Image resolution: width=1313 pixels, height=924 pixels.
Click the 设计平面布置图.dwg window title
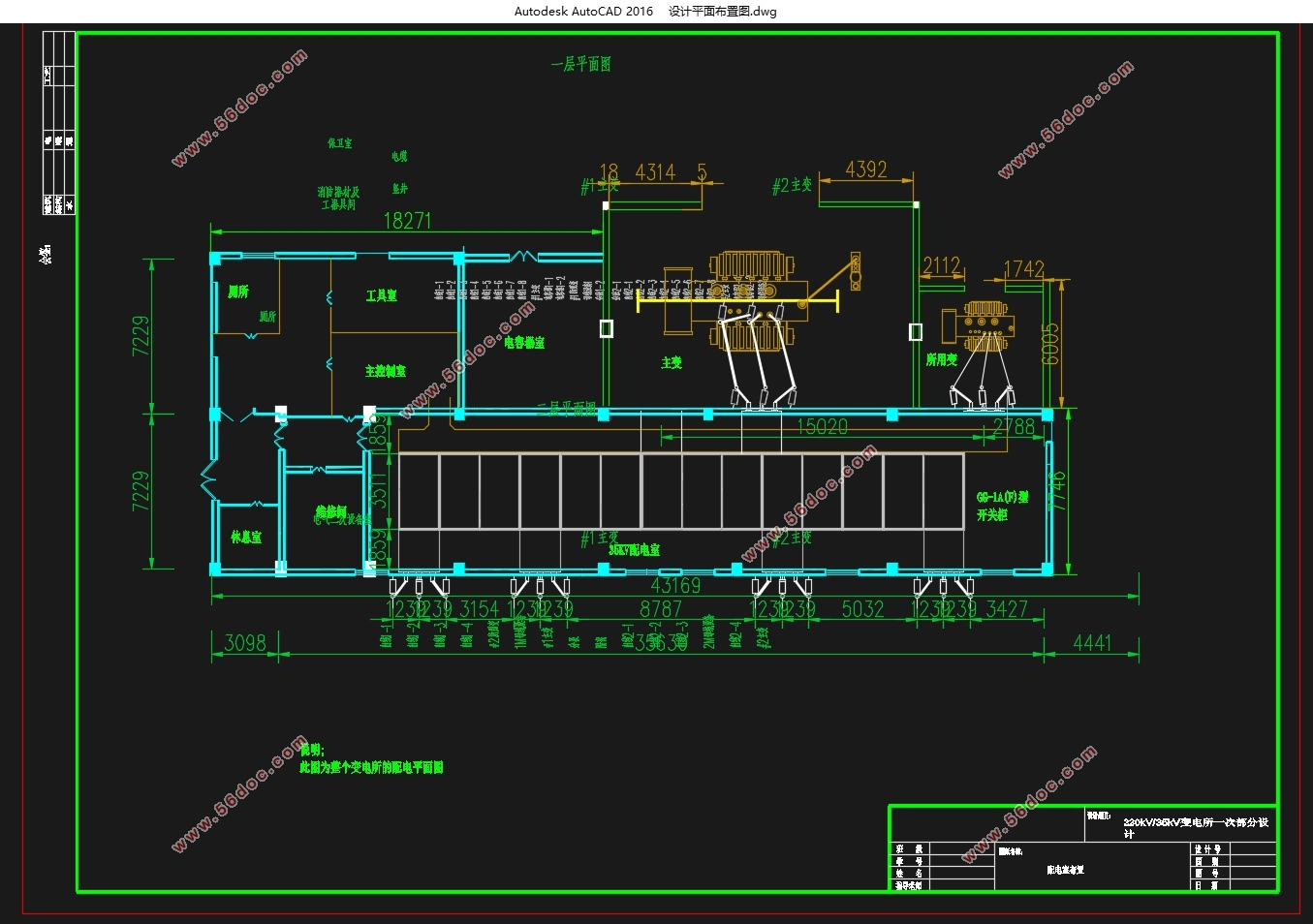click(x=723, y=12)
